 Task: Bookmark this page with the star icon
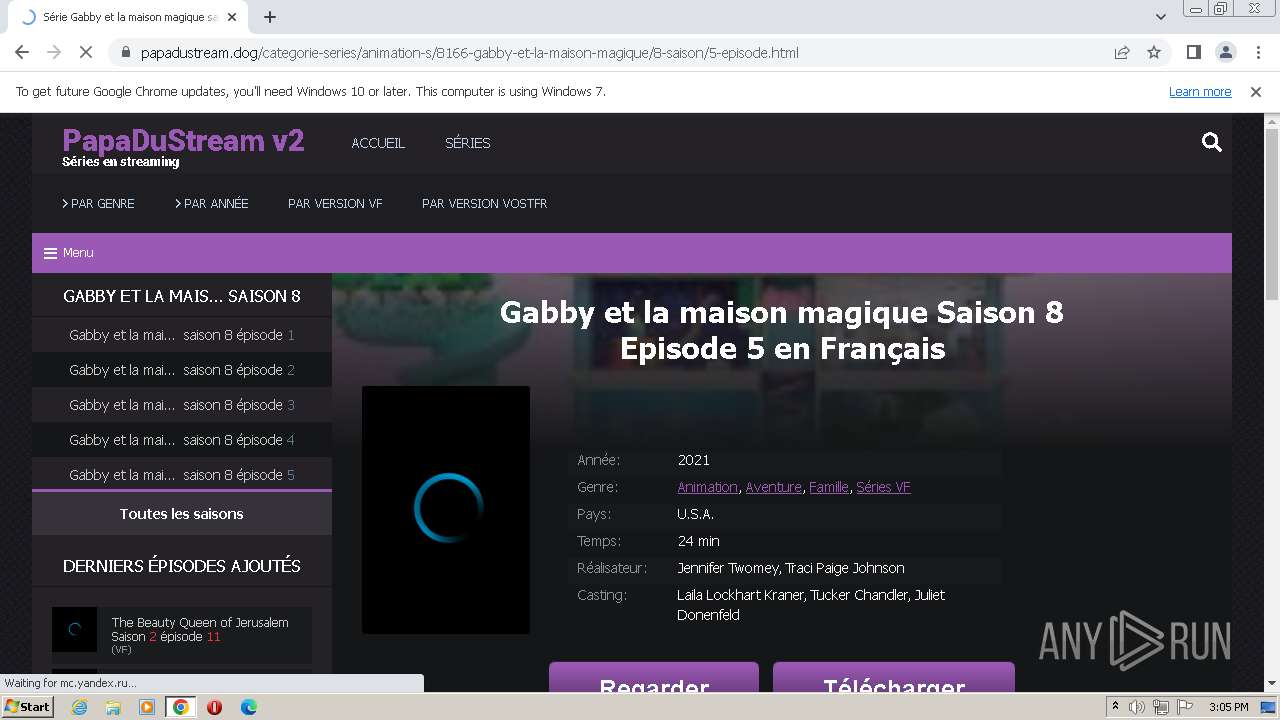pyautogui.click(x=1154, y=52)
